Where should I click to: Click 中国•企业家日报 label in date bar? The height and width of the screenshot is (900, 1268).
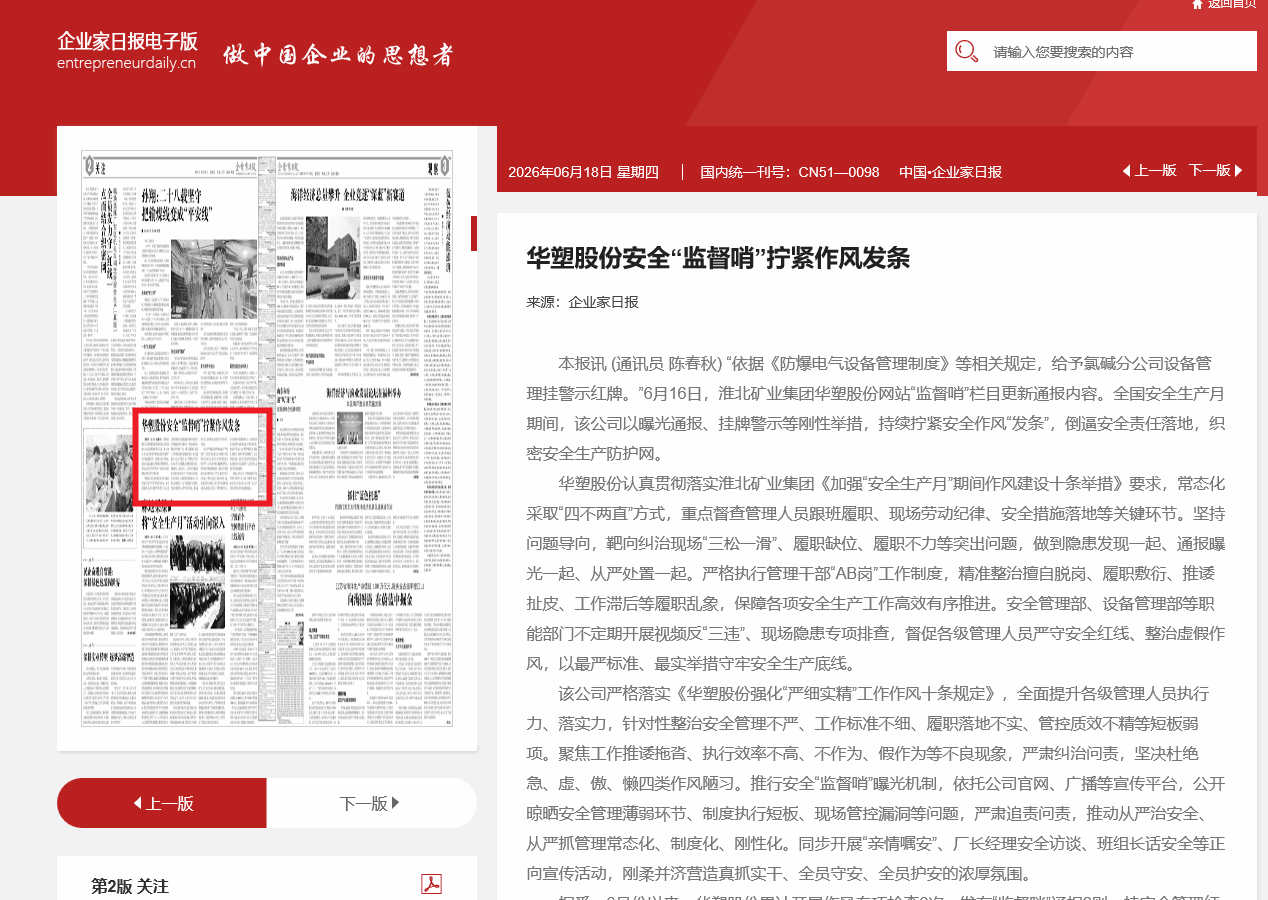(x=950, y=172)
